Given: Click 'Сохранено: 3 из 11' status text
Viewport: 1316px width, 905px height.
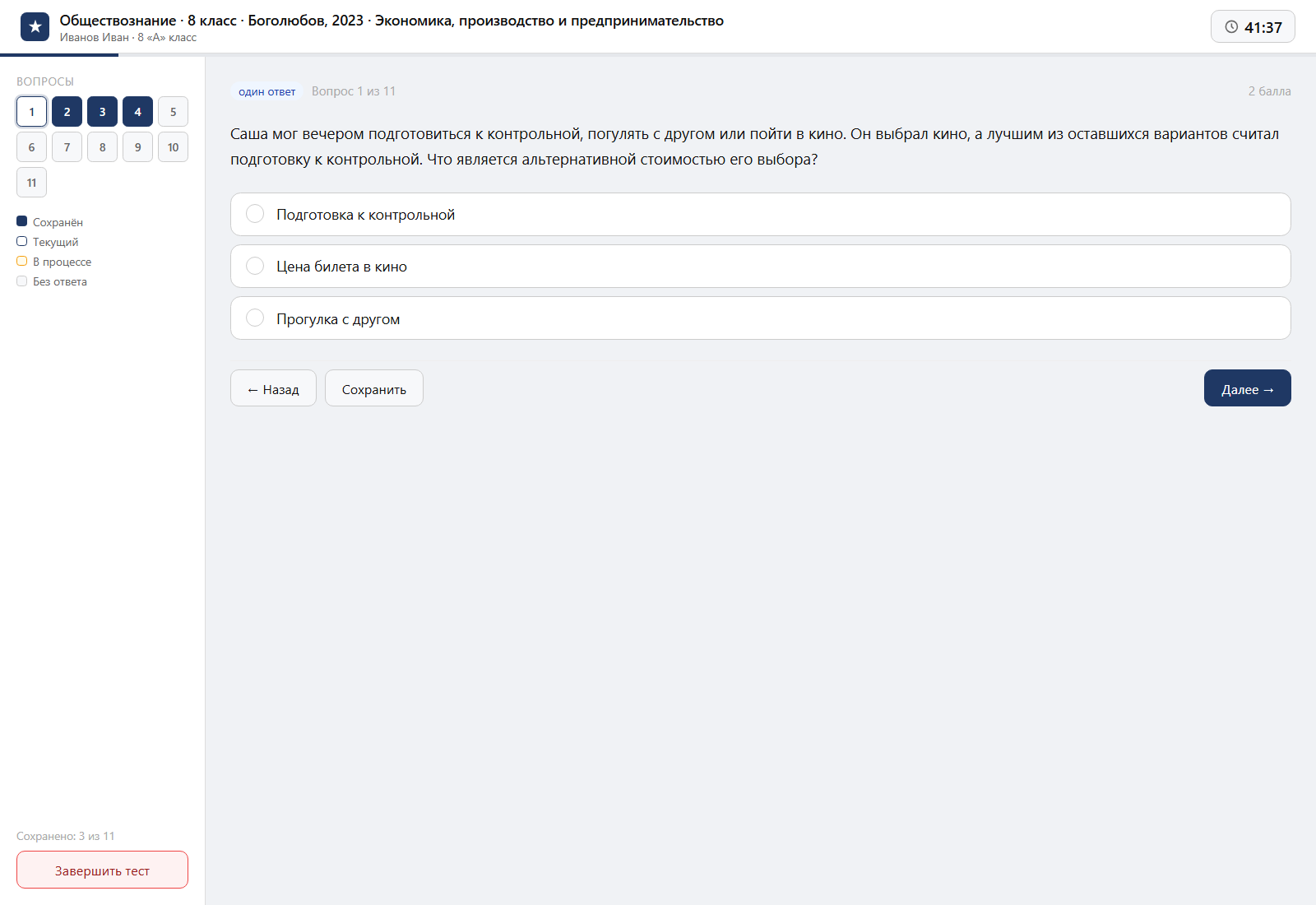Looking at the screenshot, I should click(x=66, y=836).
